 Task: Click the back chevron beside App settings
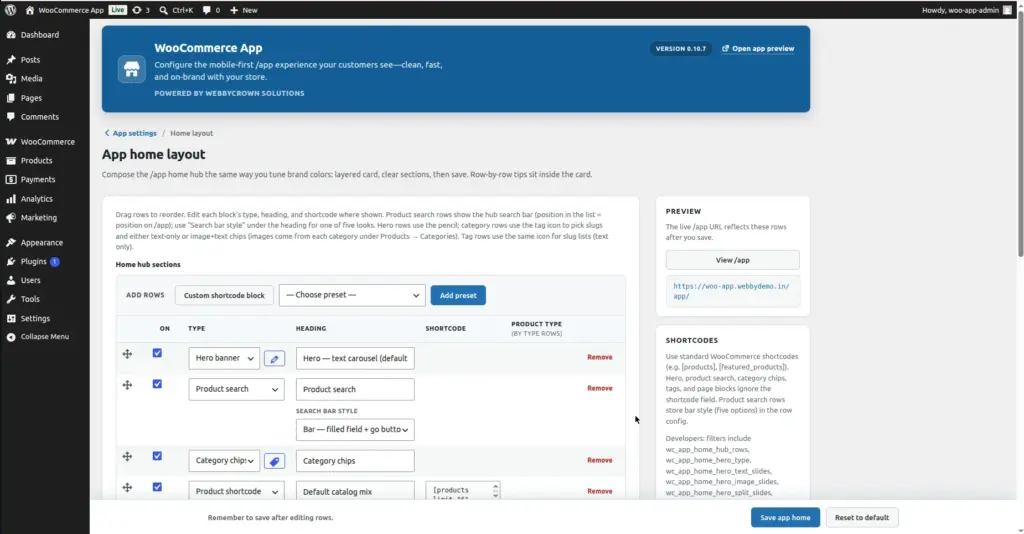point(107,133)
